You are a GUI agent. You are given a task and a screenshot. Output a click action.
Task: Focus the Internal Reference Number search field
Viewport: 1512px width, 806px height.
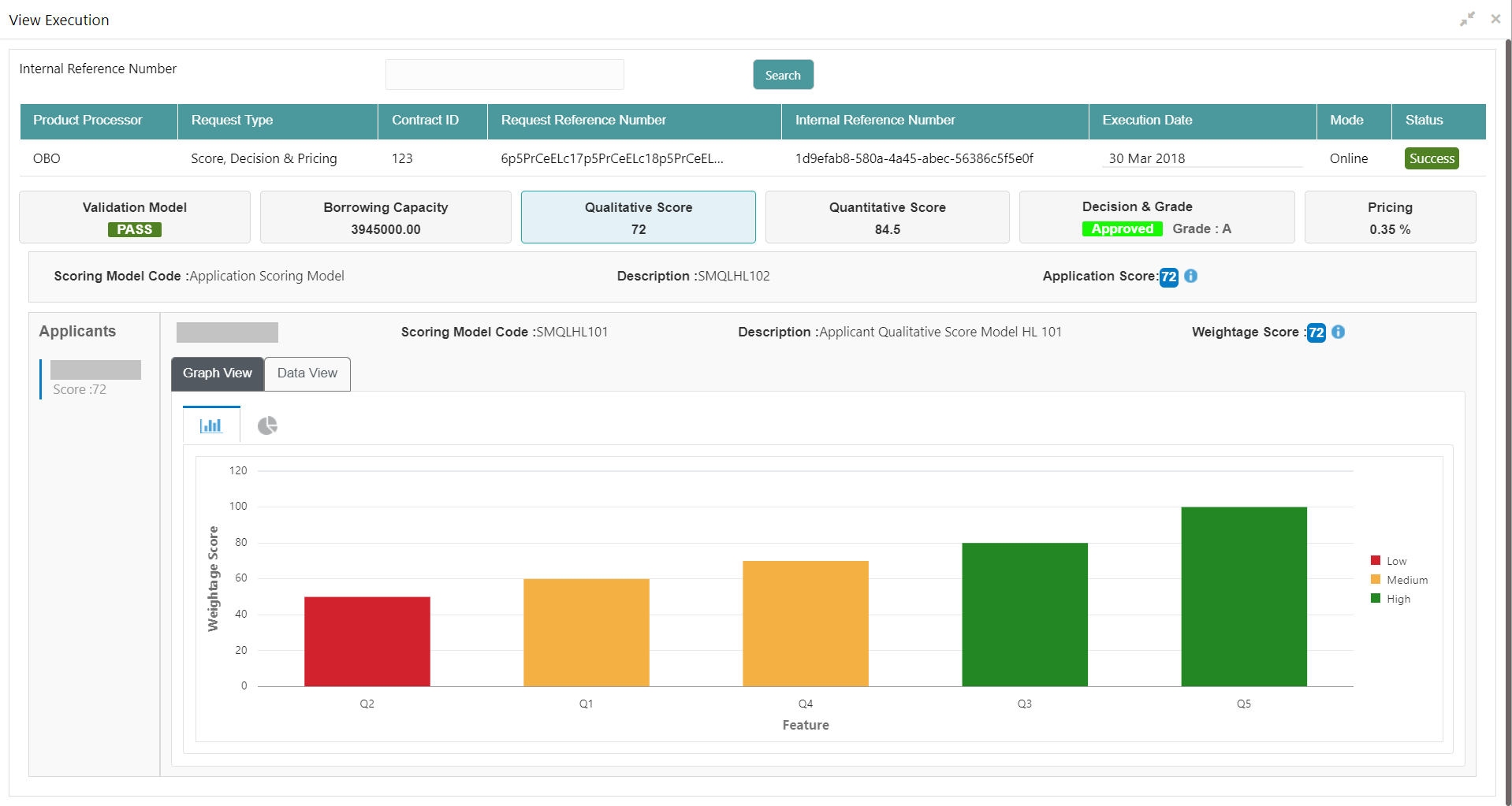505,74
